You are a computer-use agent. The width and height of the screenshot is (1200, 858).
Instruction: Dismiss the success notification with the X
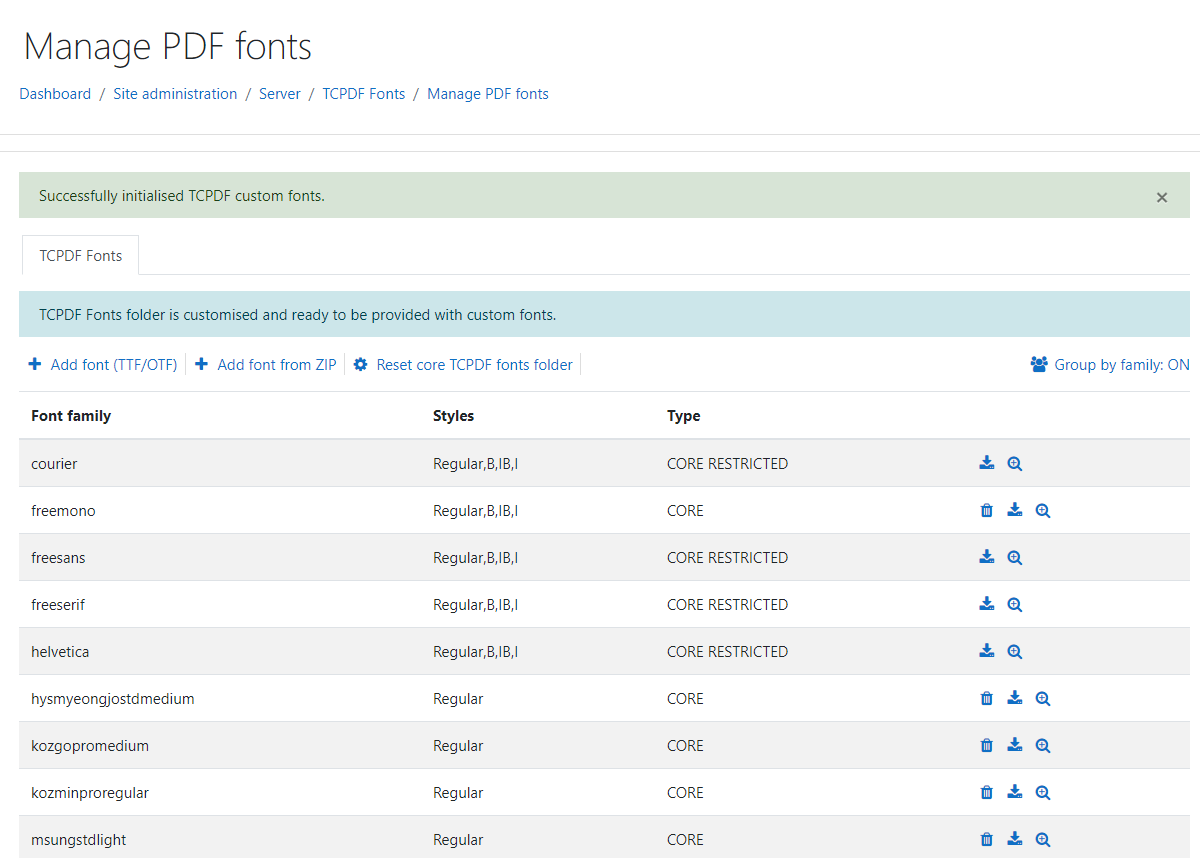(1162, 197)
